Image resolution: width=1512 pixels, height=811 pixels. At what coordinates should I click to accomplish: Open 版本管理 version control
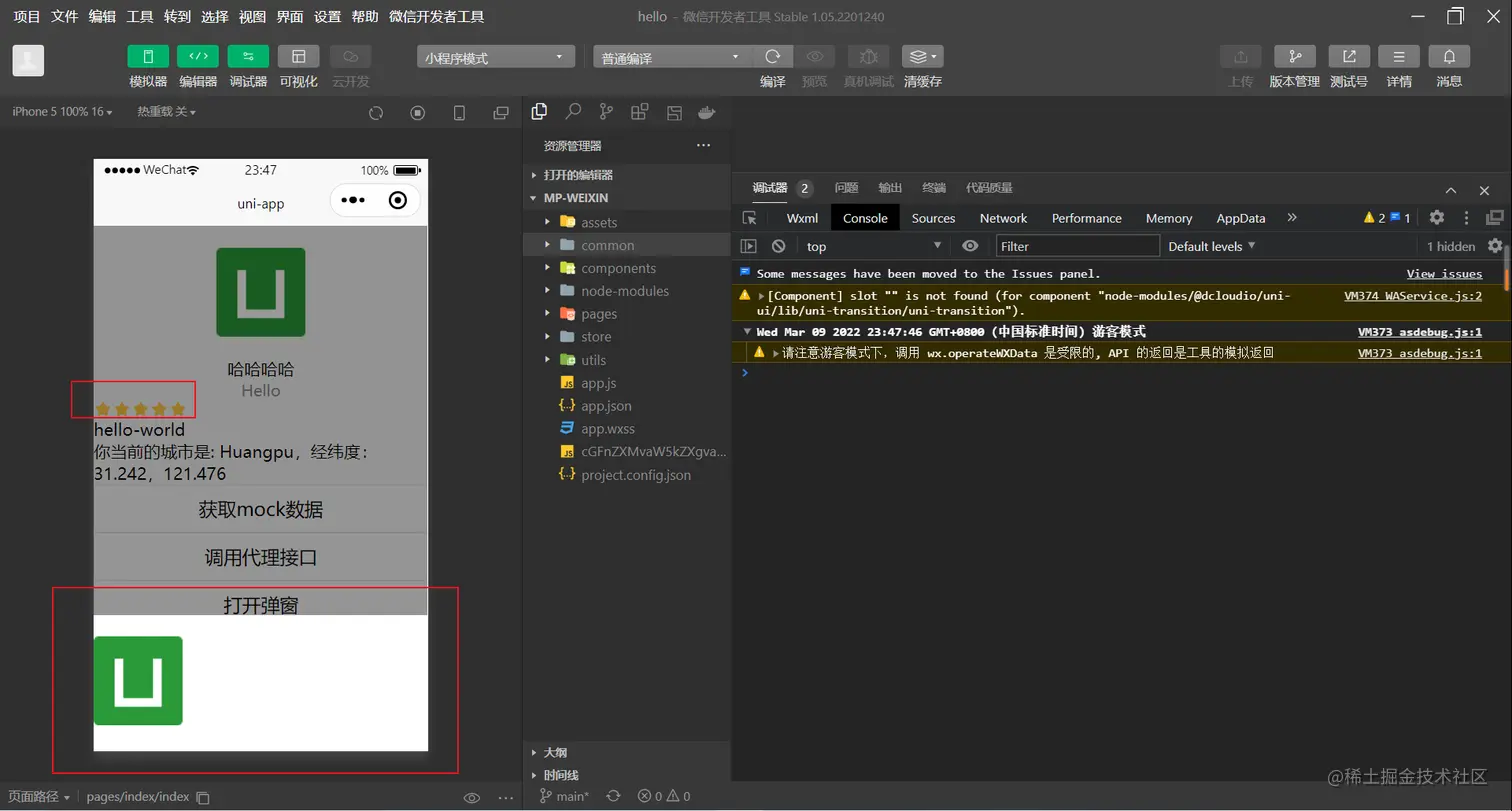(1295, 56)
